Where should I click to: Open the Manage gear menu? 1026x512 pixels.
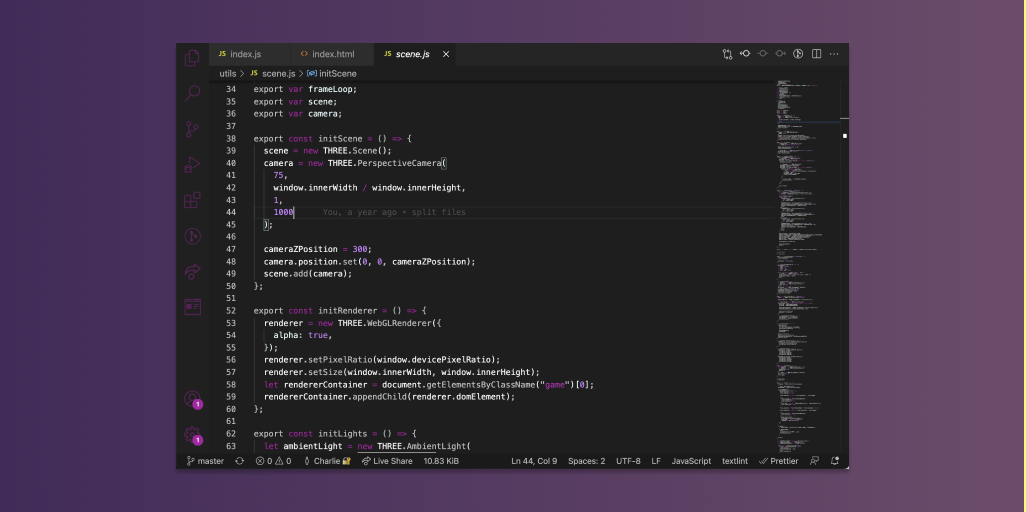coord(192,435)
